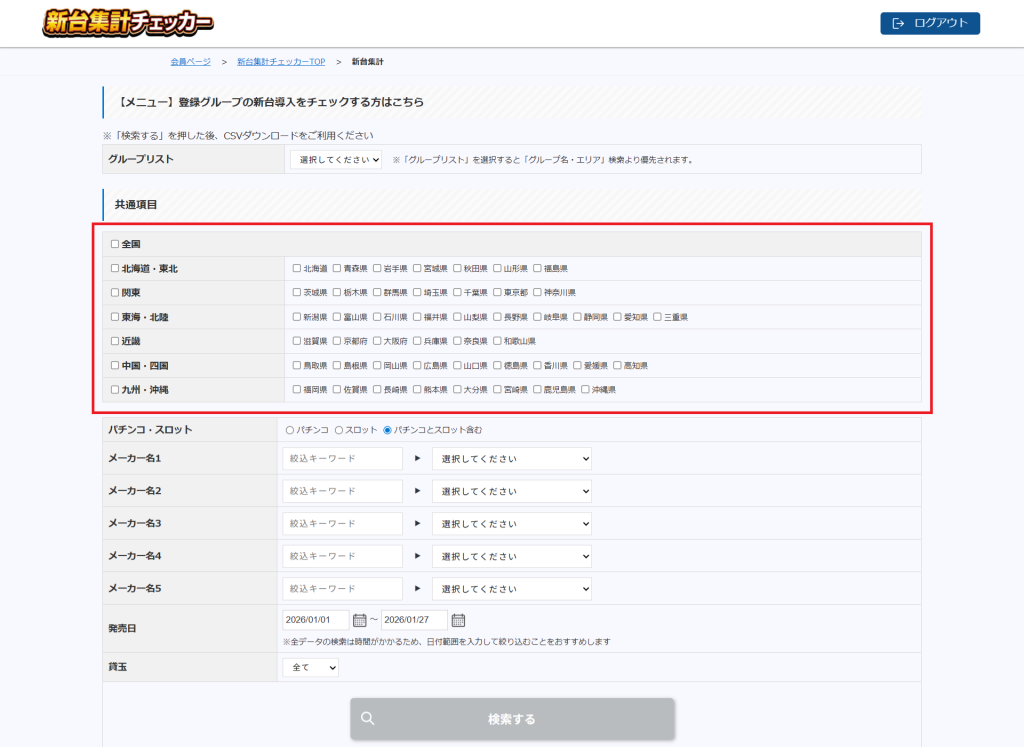
Task: Click the 新台集計チェッカー logo
Action: [128, 23]
